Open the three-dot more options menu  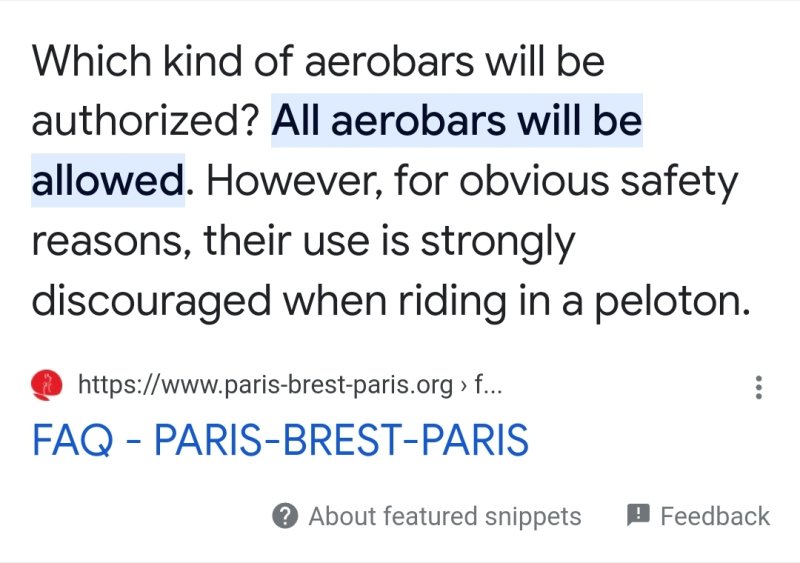(x=759, y=387)
